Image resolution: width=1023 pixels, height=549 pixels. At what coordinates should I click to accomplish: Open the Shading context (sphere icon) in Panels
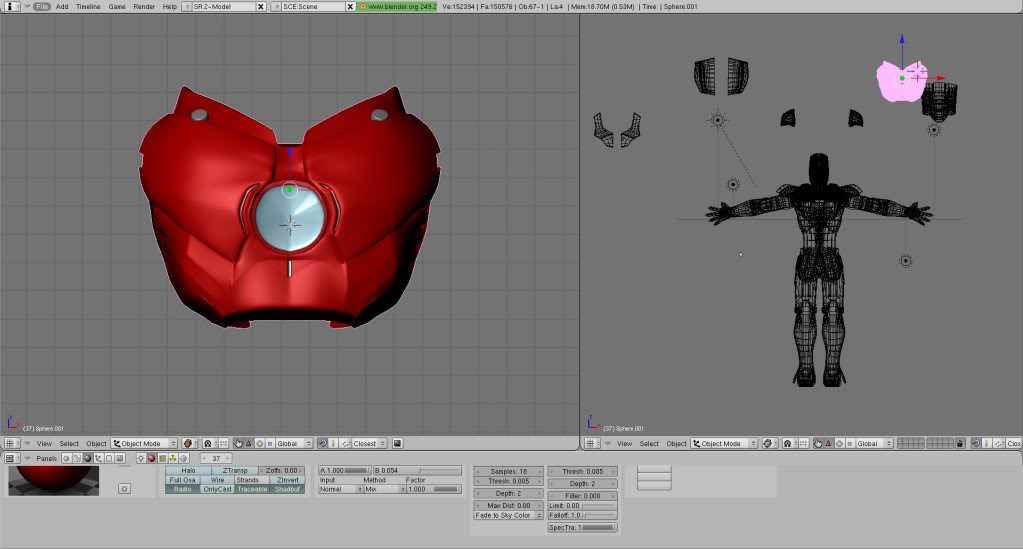click(88, 458)
